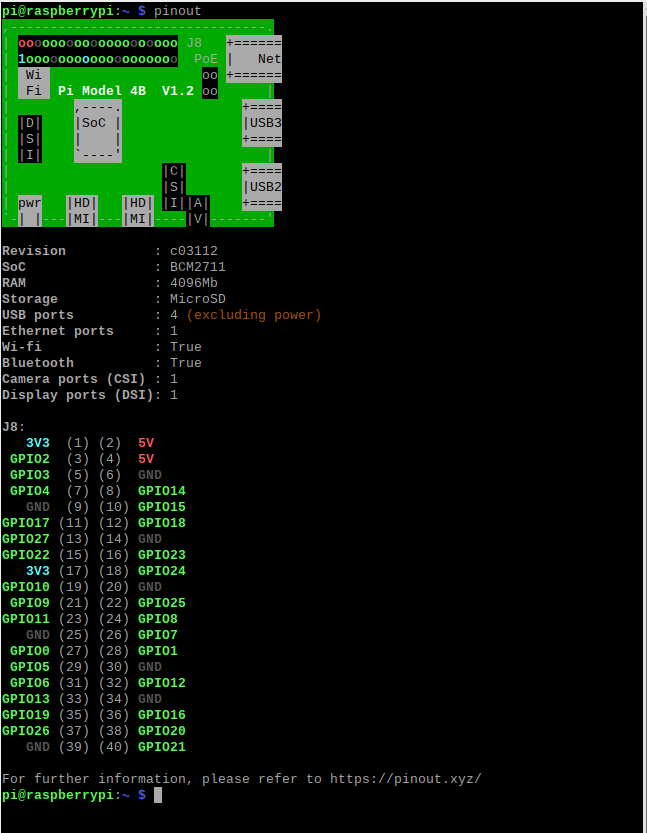647x833 pixels.
Task: Select SoC value 'BCM2711'
Action: click(x=198, y=267)
